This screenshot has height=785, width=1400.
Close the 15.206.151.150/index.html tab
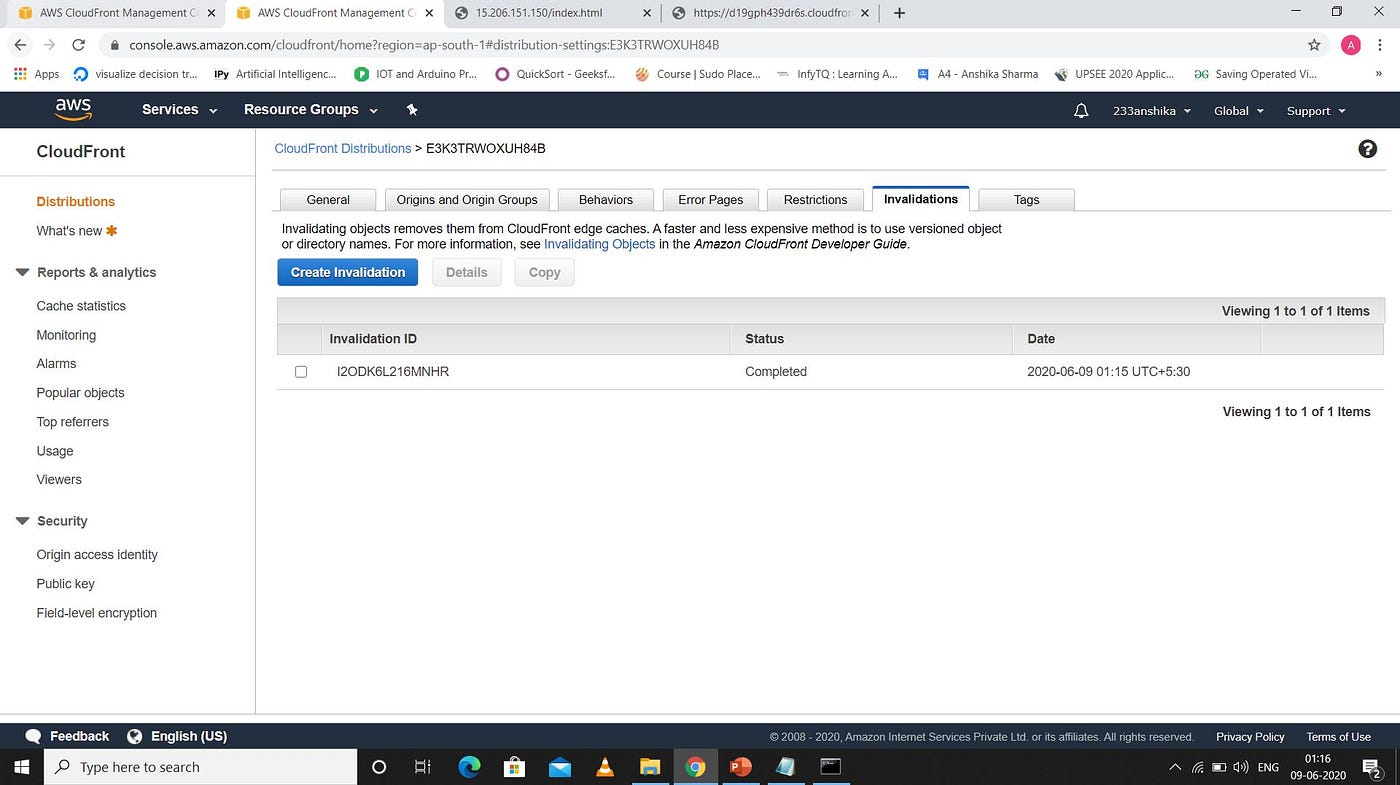[x=646, y=13]
